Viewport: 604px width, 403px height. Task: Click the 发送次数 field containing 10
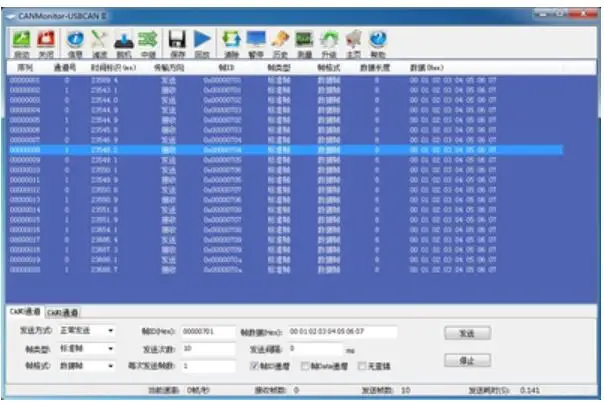pos(208,349)
